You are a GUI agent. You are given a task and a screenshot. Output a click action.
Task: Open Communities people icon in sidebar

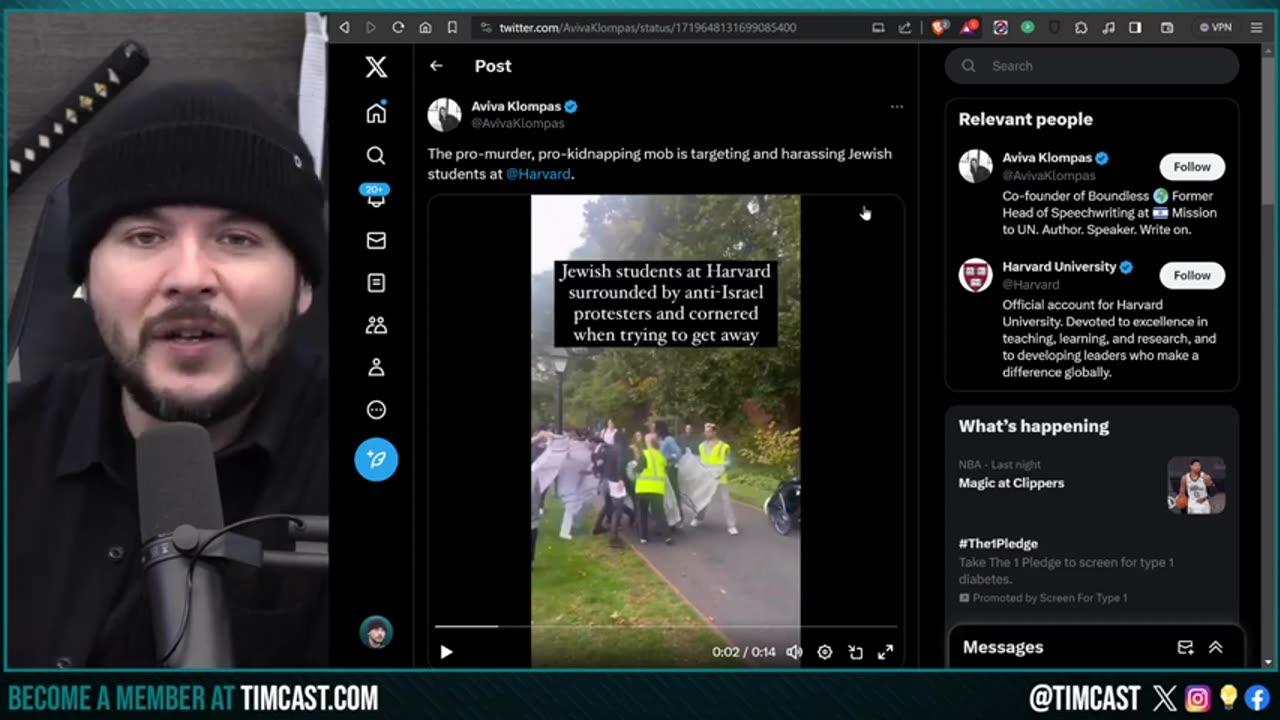[x=376, y=325]
